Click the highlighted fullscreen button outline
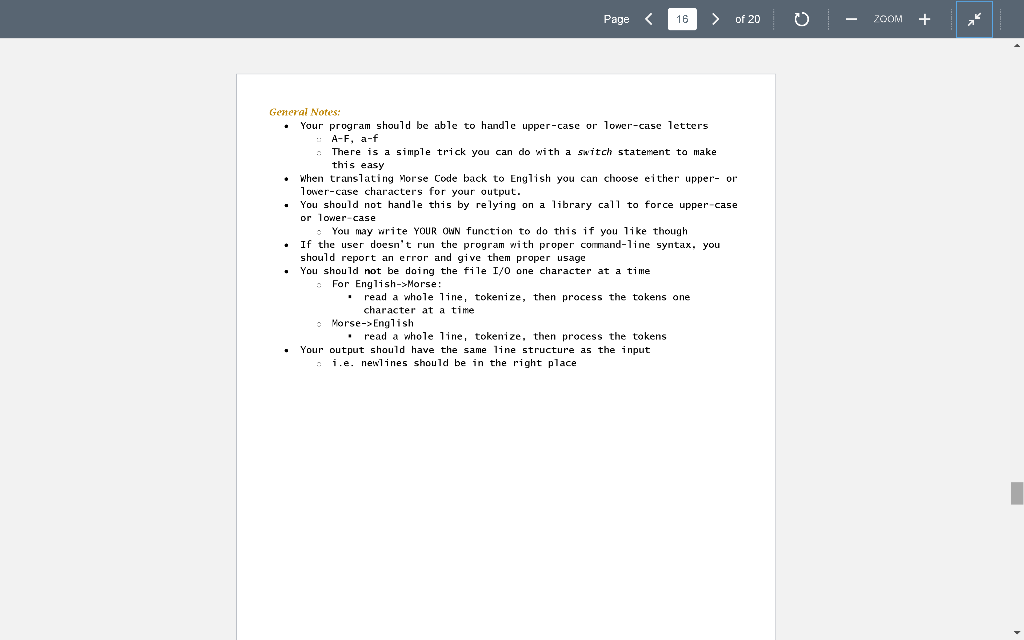 click(x=974, y=18)
